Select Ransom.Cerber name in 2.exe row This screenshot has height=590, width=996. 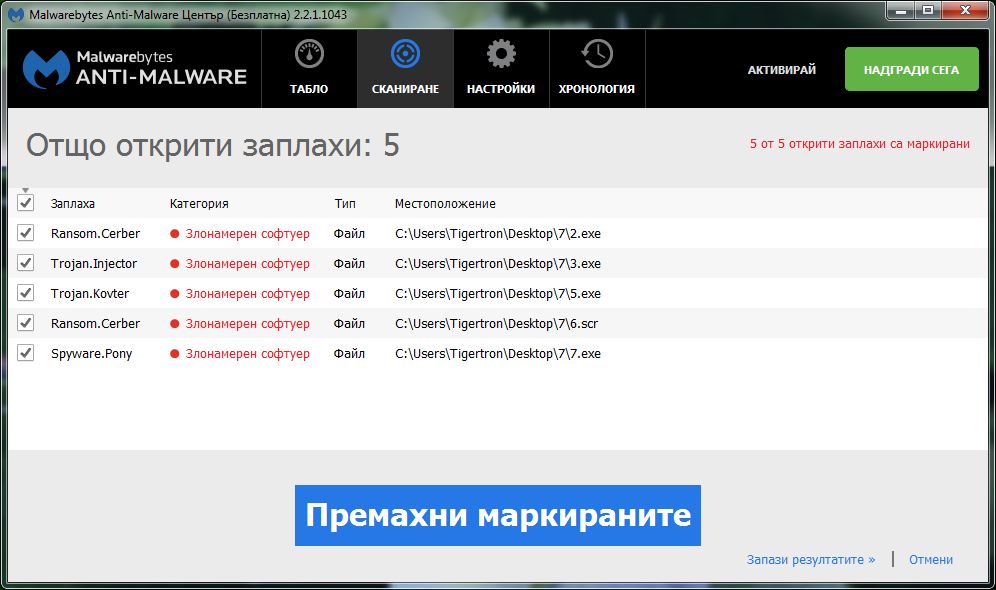click(x=95, y=234)
